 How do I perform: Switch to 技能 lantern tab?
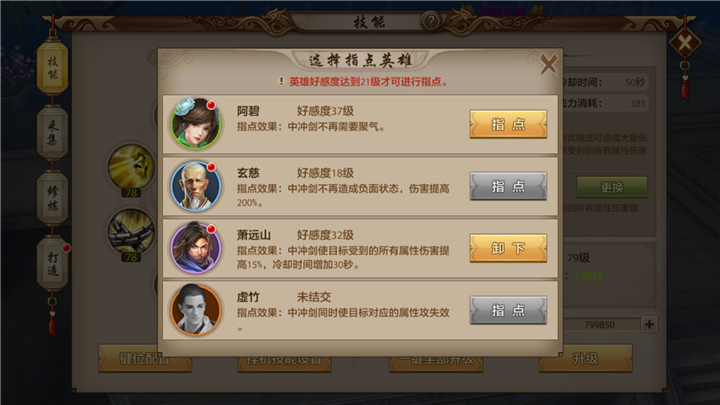52,67
